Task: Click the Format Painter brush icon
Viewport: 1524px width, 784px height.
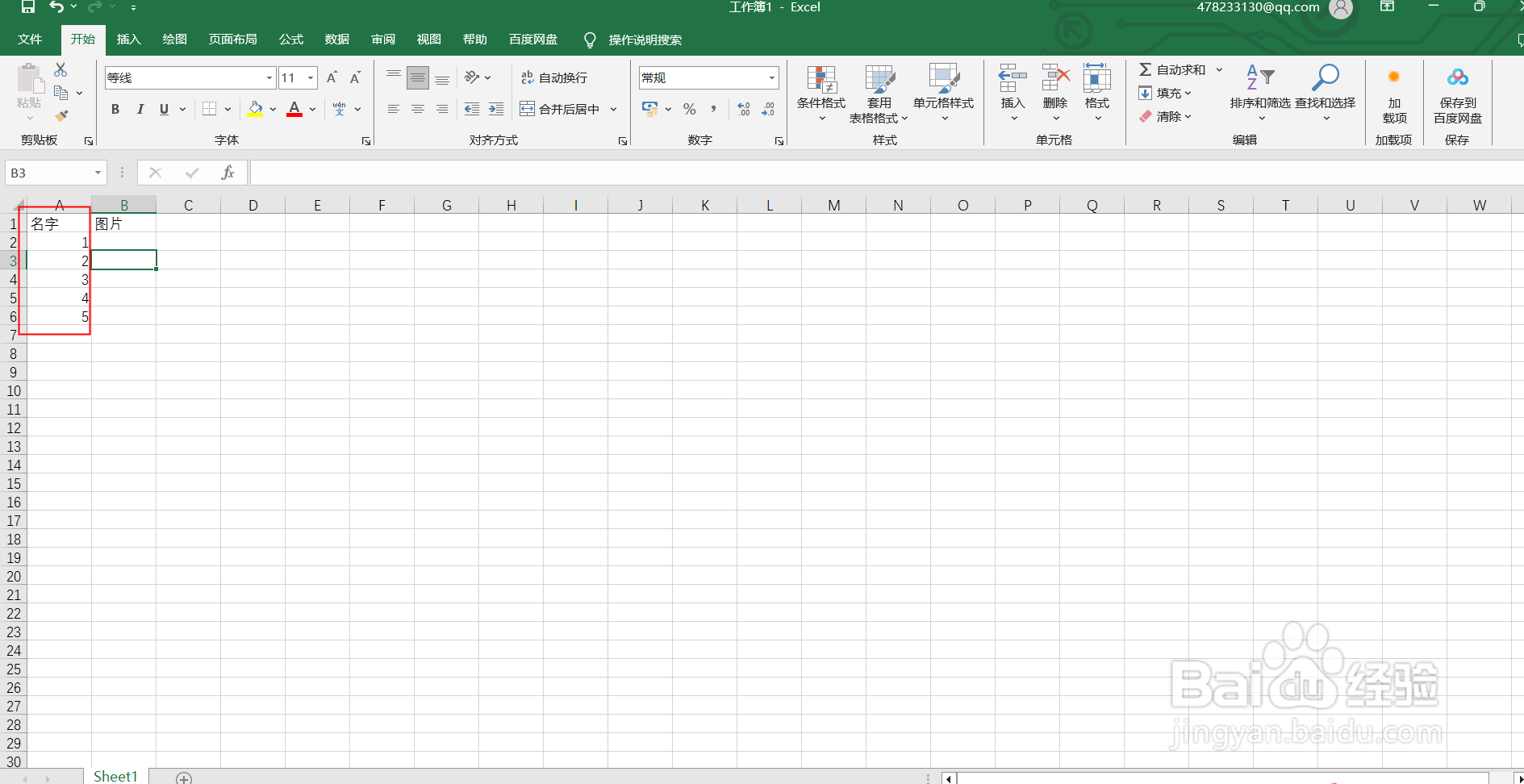Action: 61,116
